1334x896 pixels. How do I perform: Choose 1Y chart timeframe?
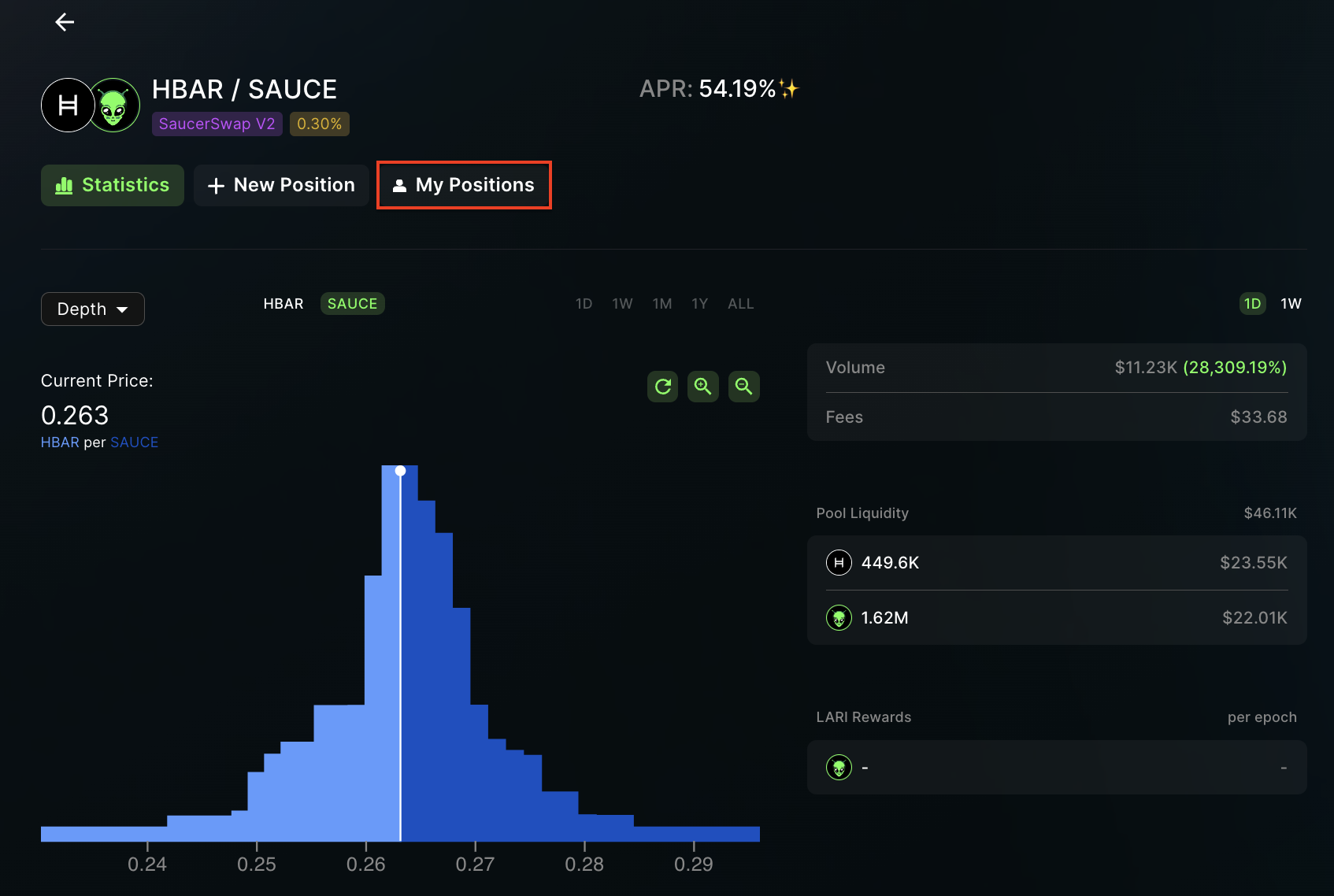tap(700, 304)
